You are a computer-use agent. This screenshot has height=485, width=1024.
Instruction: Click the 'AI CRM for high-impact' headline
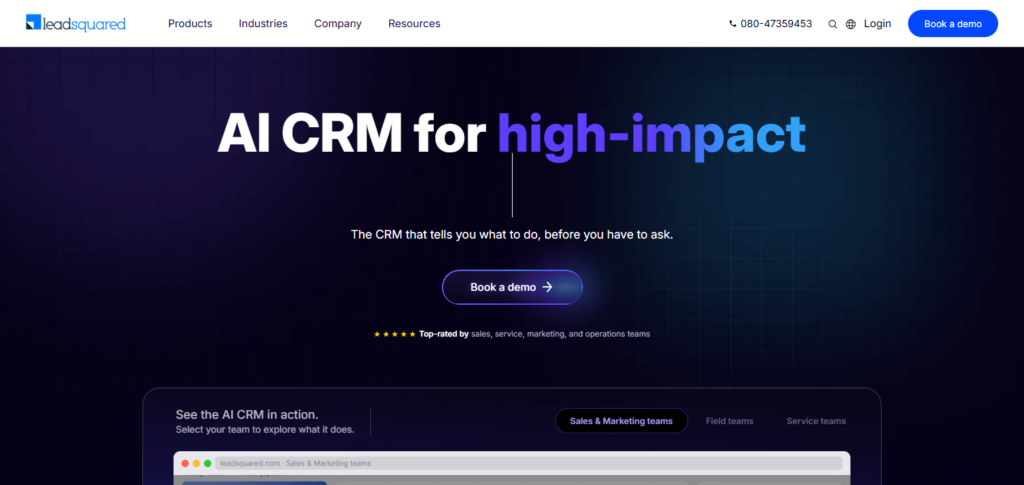[x=511, y=136]
